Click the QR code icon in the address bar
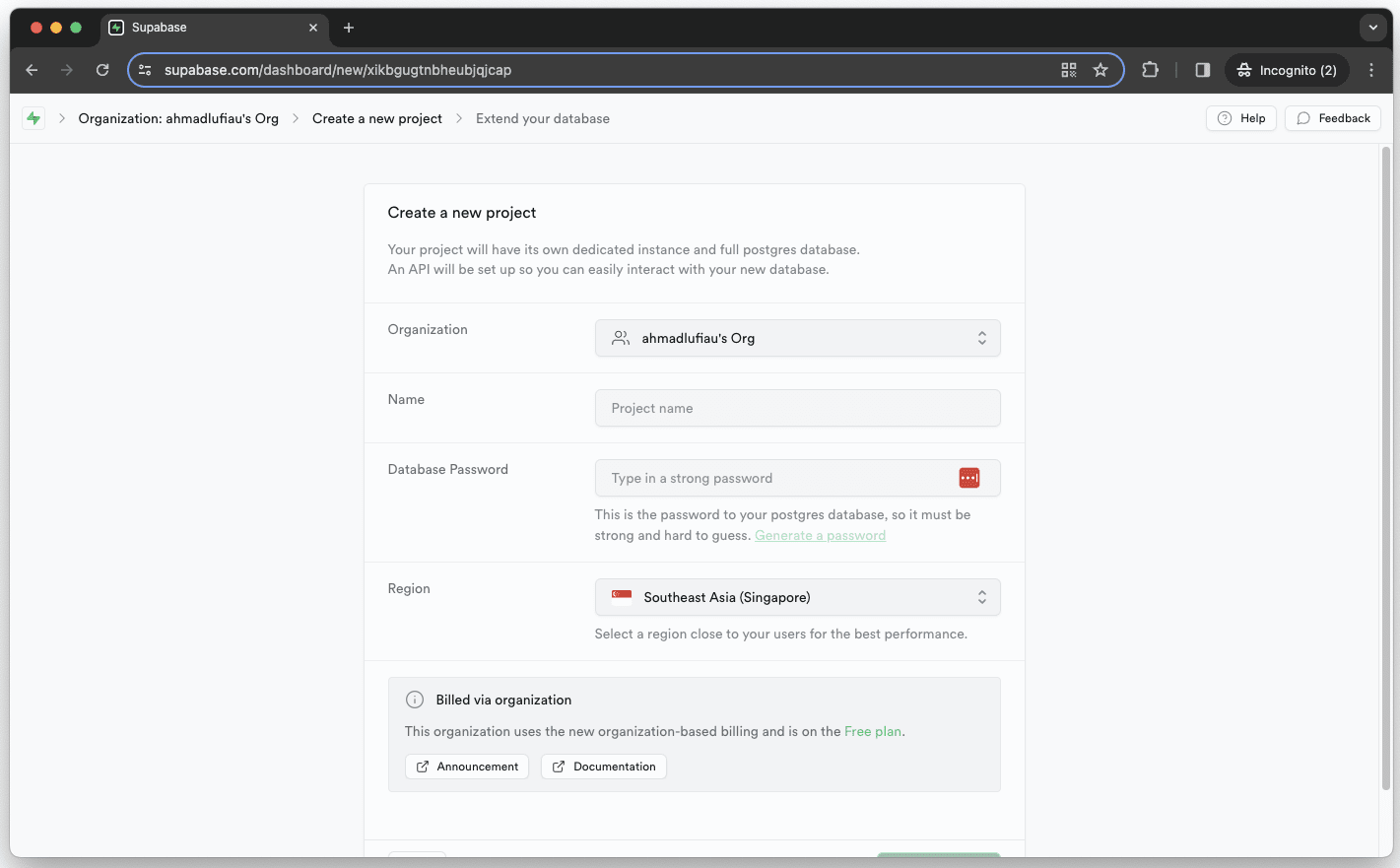 (1069, 70)
